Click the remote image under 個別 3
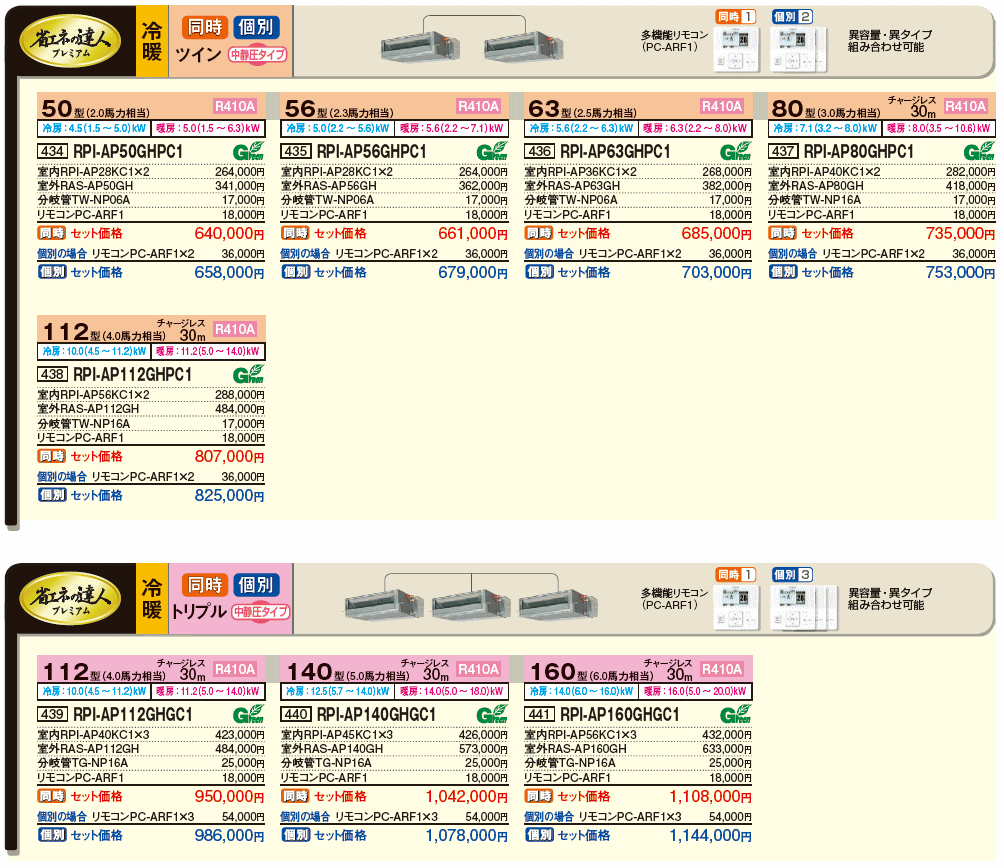Viewport: 1004px width, 868px height. (804, 607)
